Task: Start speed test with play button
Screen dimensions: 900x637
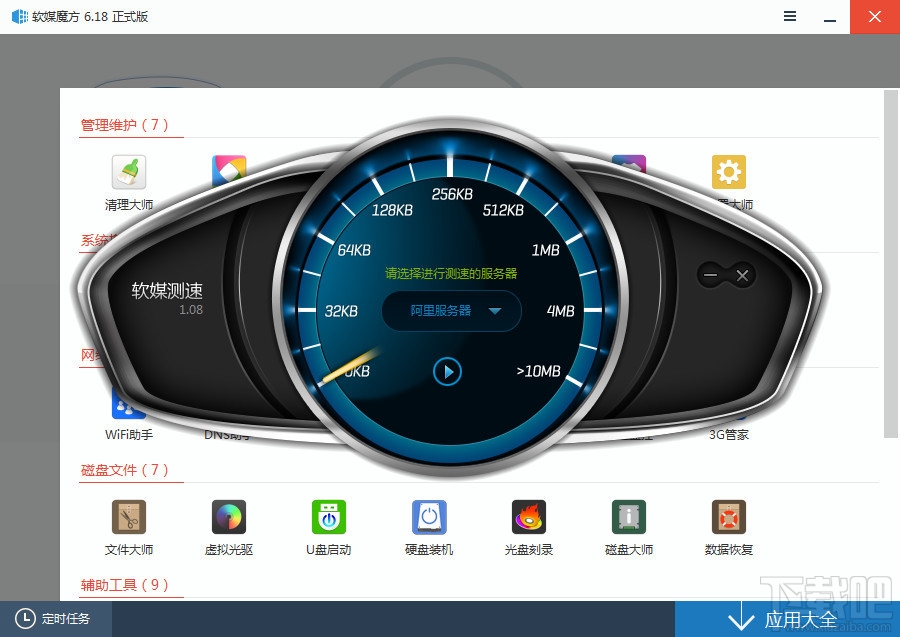Action: (447, 372)
